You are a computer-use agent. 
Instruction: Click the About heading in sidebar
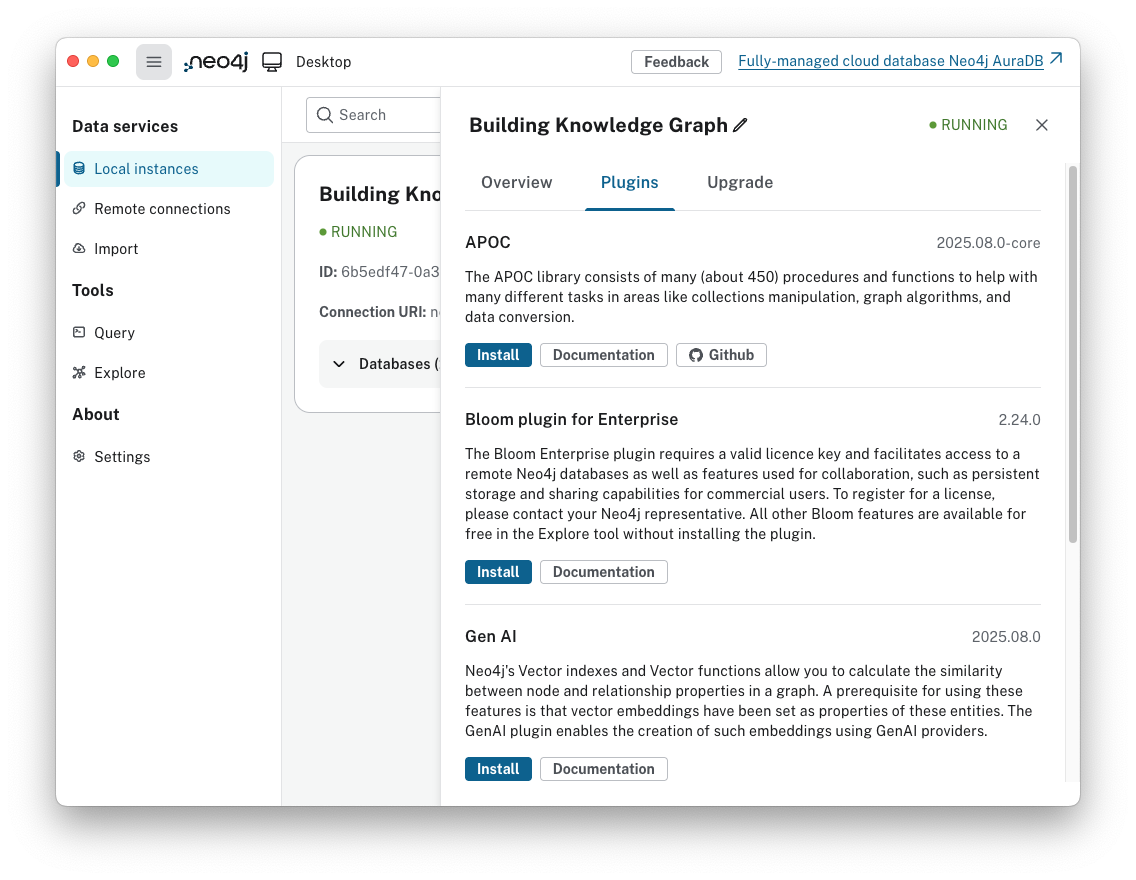click(96, 414)
